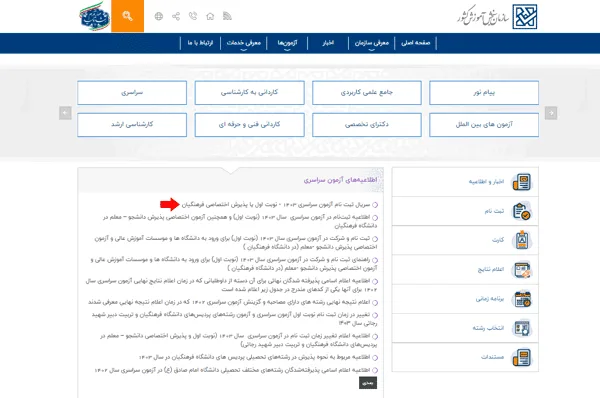This screenshot has width=600, height=398.
Task: Click the emblem logo beside search
Action: [95, 16]
